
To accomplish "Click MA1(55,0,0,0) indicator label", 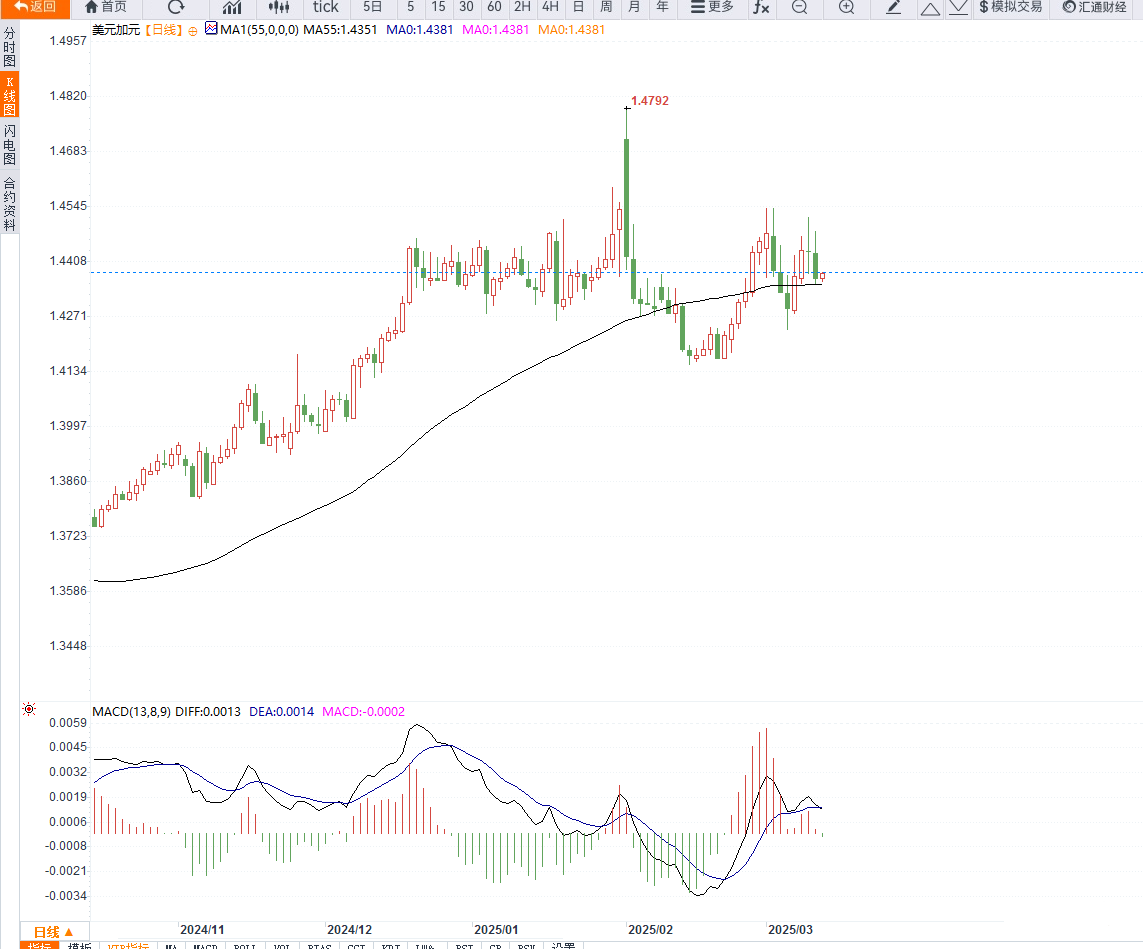I will 260,30.
